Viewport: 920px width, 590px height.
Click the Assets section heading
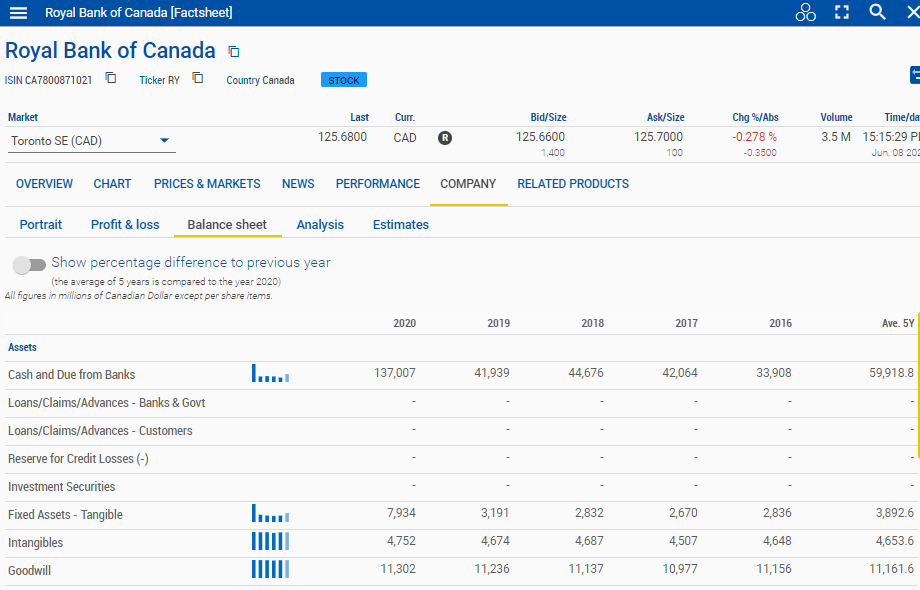22,347
